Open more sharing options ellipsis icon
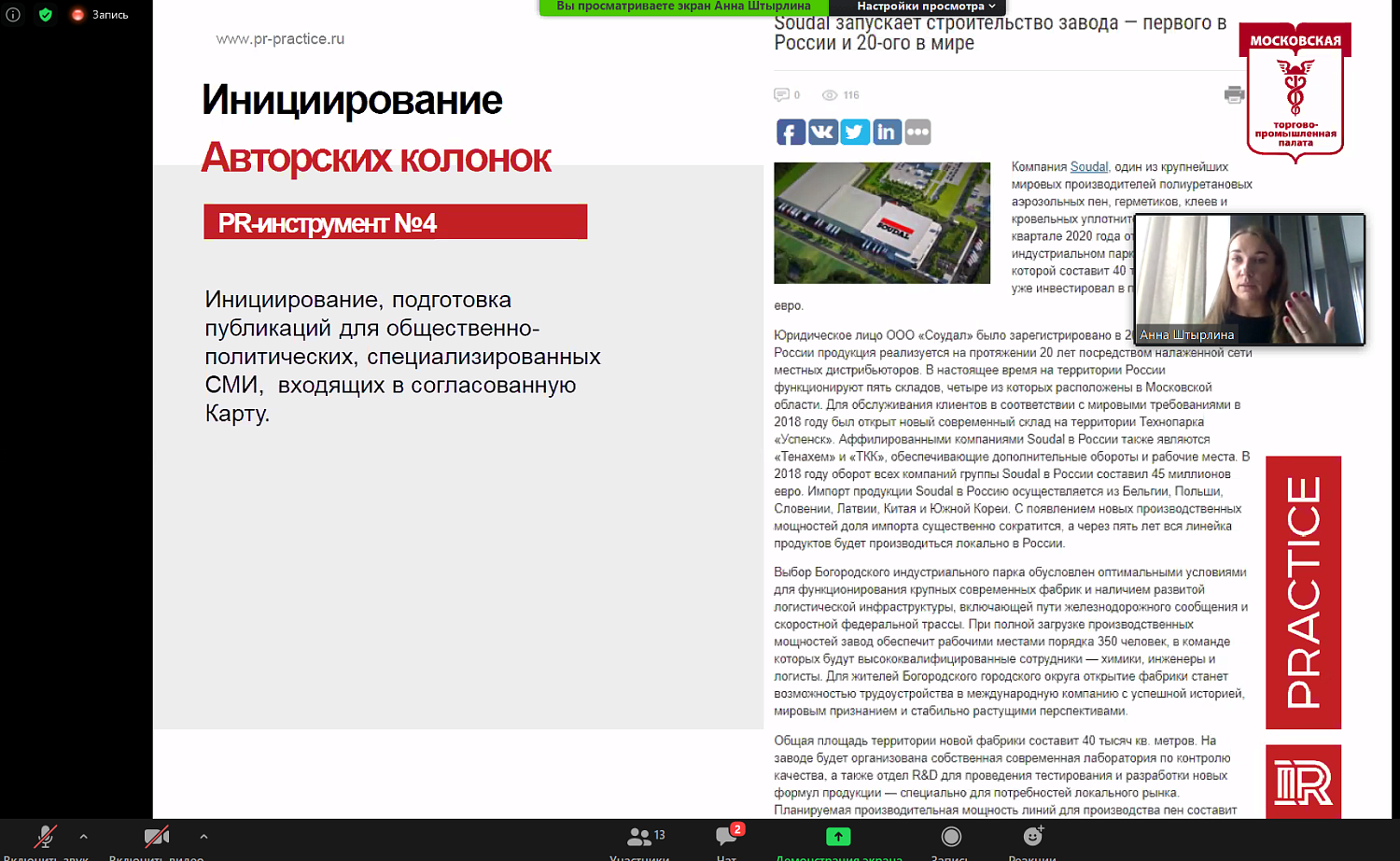1400x861 pixels. (x=917, y=132)
